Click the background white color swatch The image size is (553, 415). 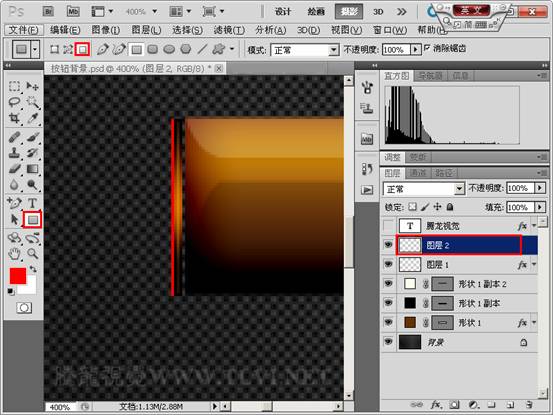coord(30,288)
